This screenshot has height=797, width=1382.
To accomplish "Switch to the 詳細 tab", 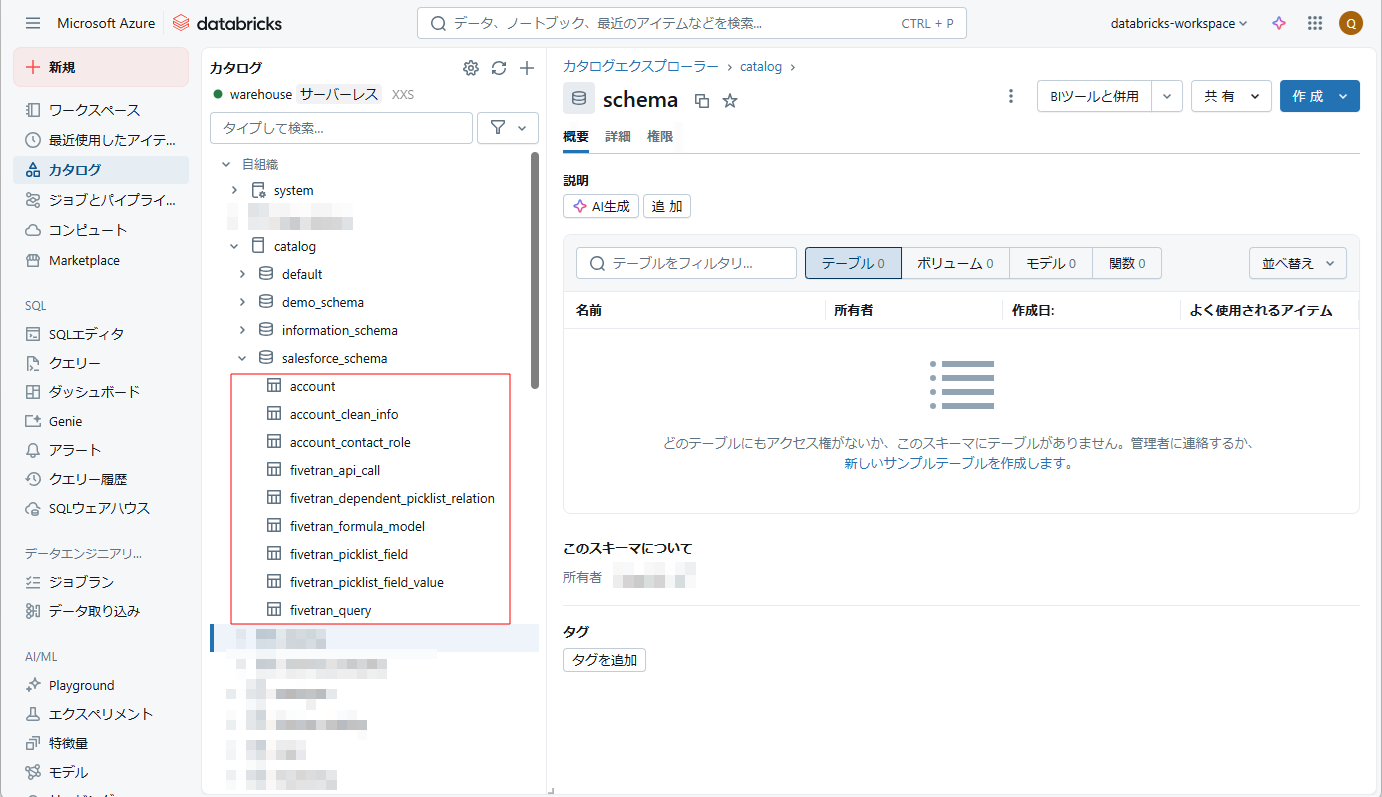I will coord(618,137).
